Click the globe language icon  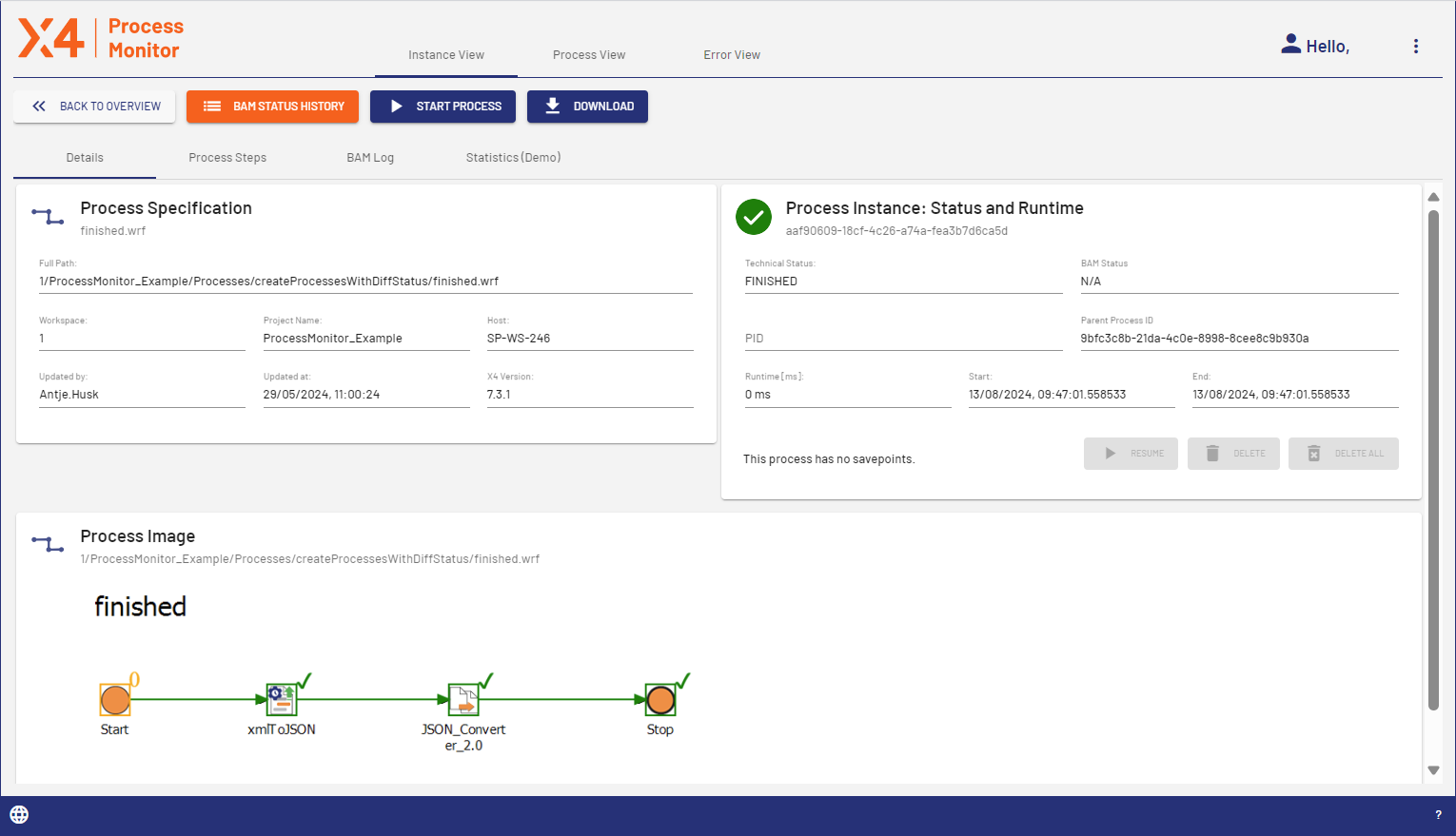[19, 814]
